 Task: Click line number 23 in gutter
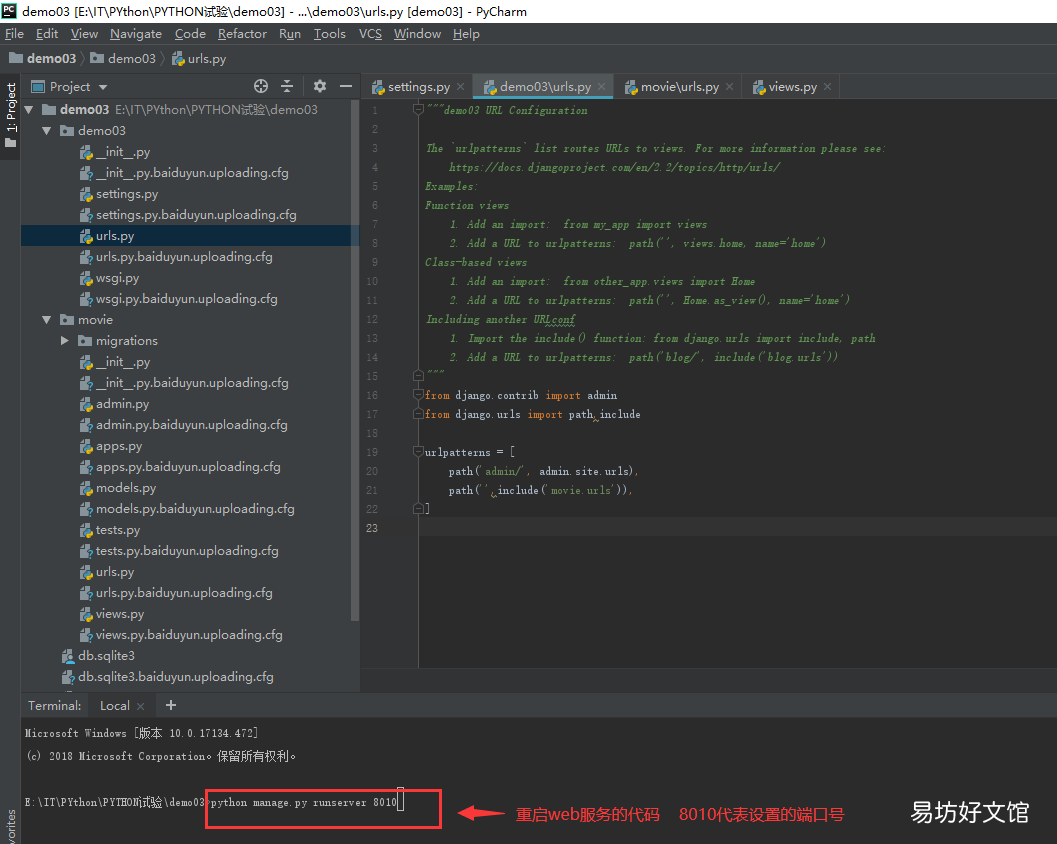click(x=372, y=528)
